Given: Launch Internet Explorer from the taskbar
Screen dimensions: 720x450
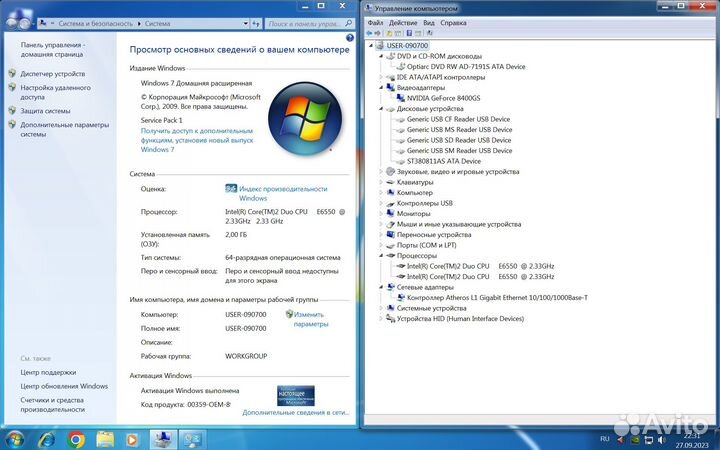Looking at the screenshot, I should point(46,440).
